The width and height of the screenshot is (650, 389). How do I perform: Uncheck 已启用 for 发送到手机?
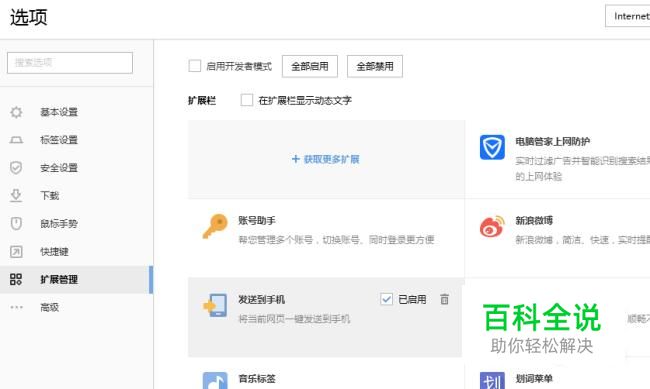pyautogui.click(x=386, y=299)
